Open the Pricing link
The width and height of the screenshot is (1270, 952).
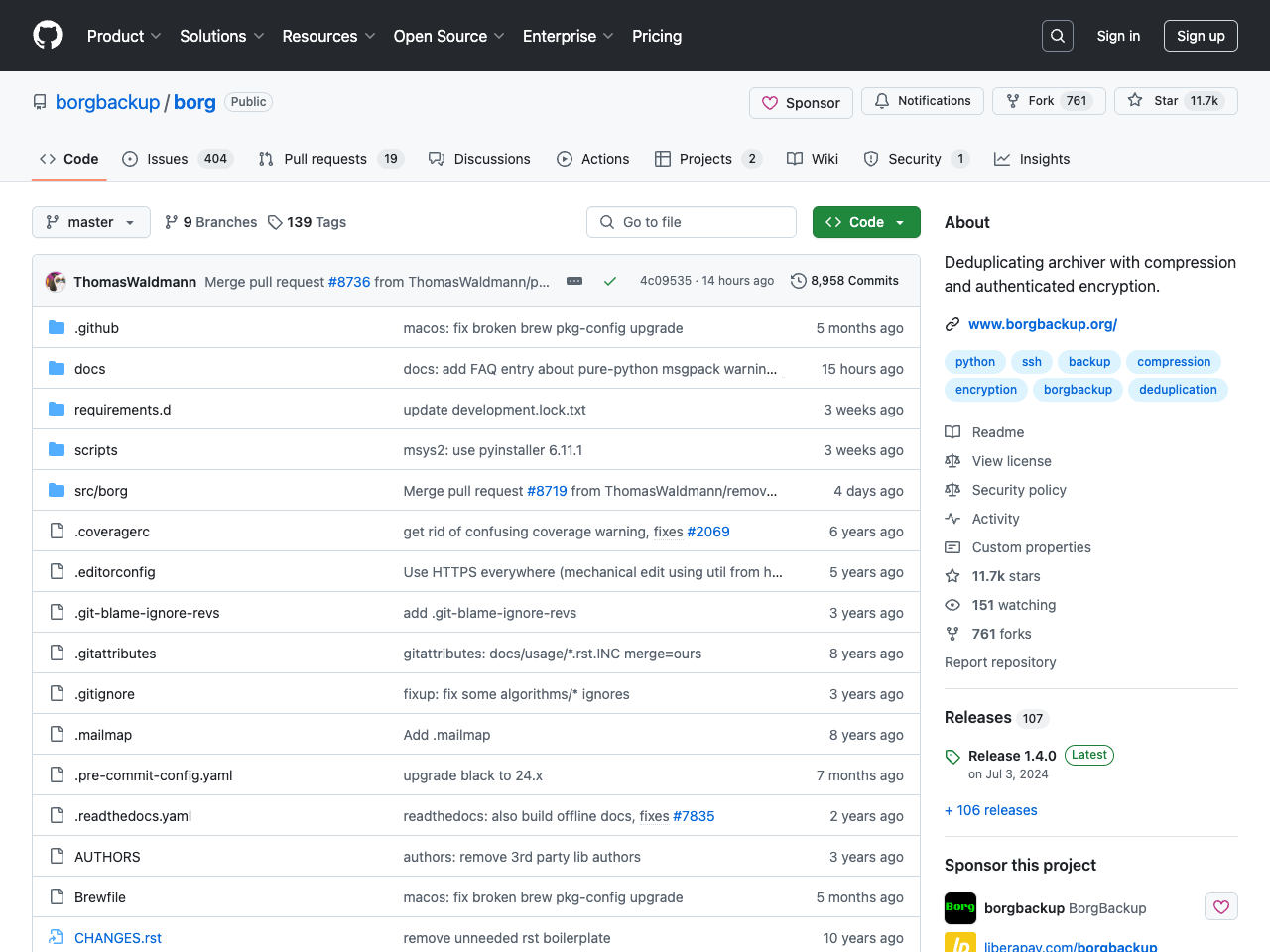657,36
